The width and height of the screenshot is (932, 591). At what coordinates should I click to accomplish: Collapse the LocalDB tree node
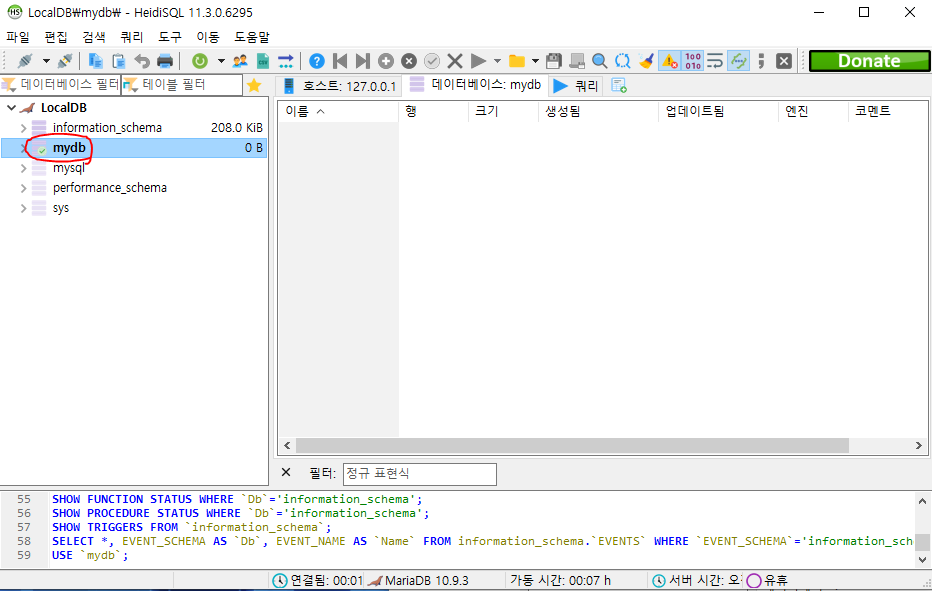click(x=11, y=108)
